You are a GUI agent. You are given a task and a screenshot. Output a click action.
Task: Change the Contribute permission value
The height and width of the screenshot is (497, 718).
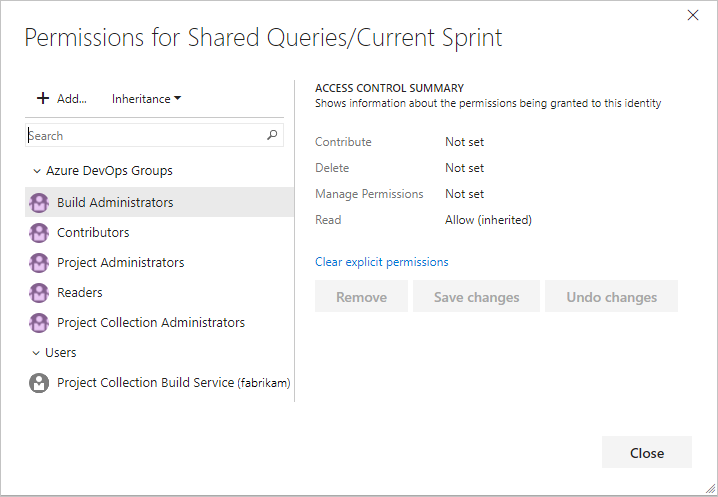(x=464, y=142)
